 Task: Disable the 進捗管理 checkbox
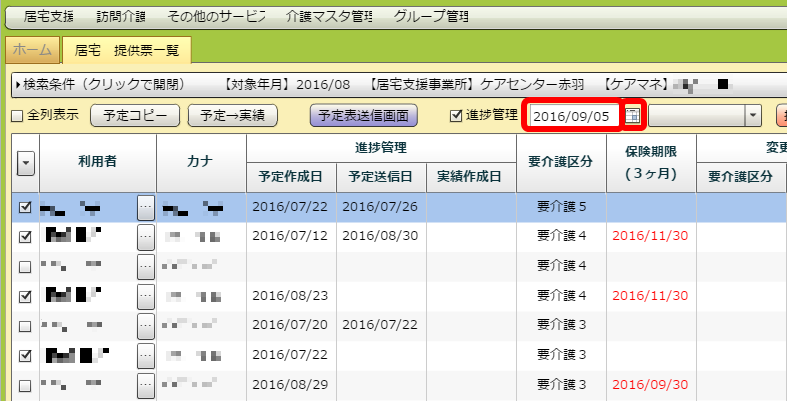pos(457,116)
